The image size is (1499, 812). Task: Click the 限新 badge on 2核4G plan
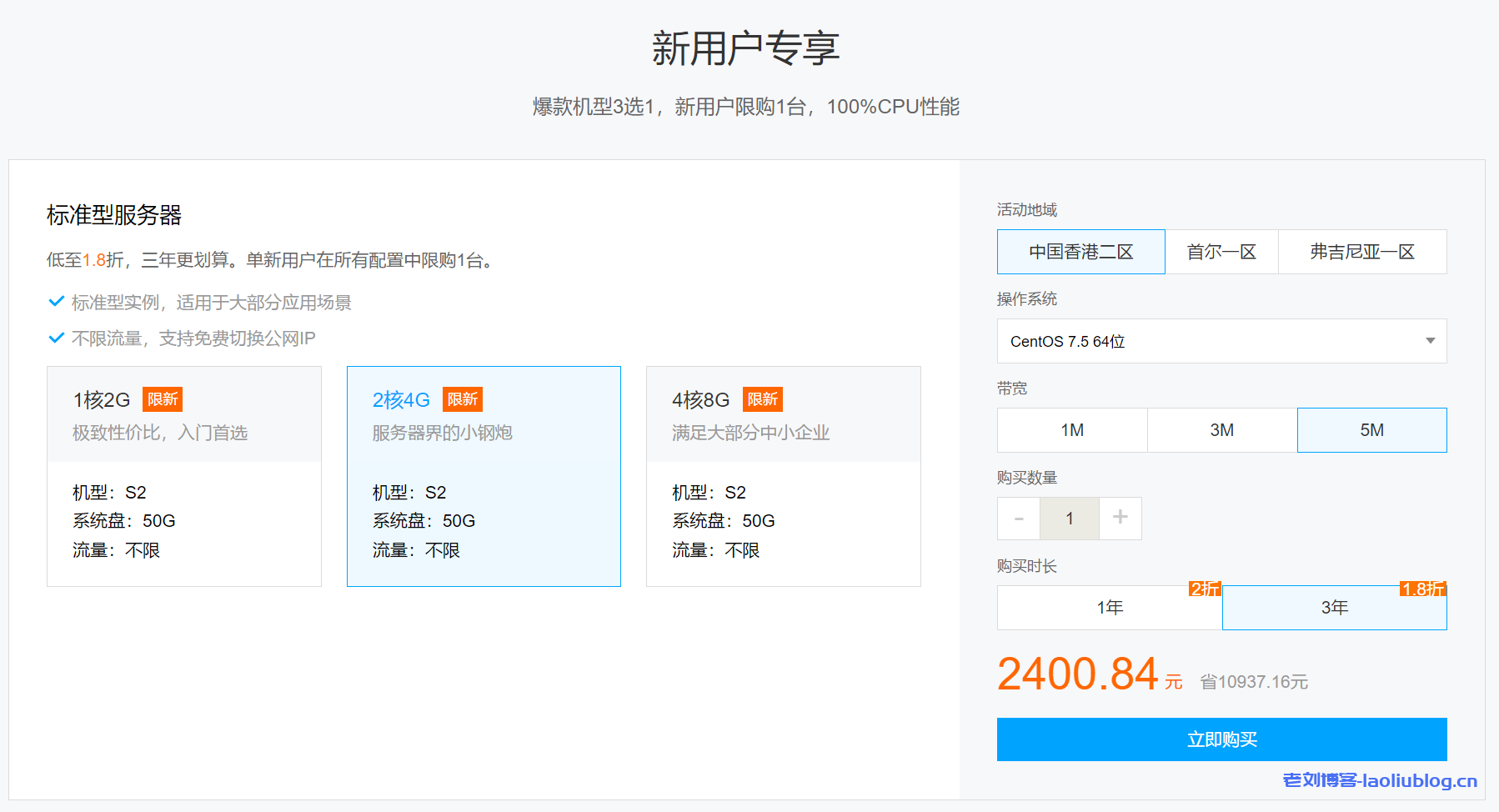[x=463, y=399]
